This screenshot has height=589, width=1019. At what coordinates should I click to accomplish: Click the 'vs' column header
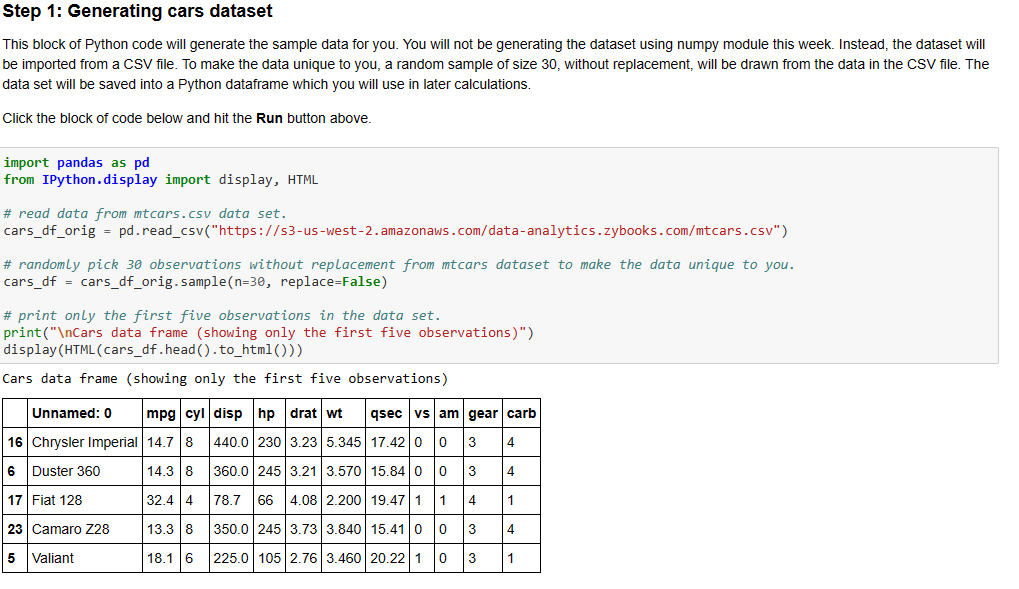(x=422, y=413)
